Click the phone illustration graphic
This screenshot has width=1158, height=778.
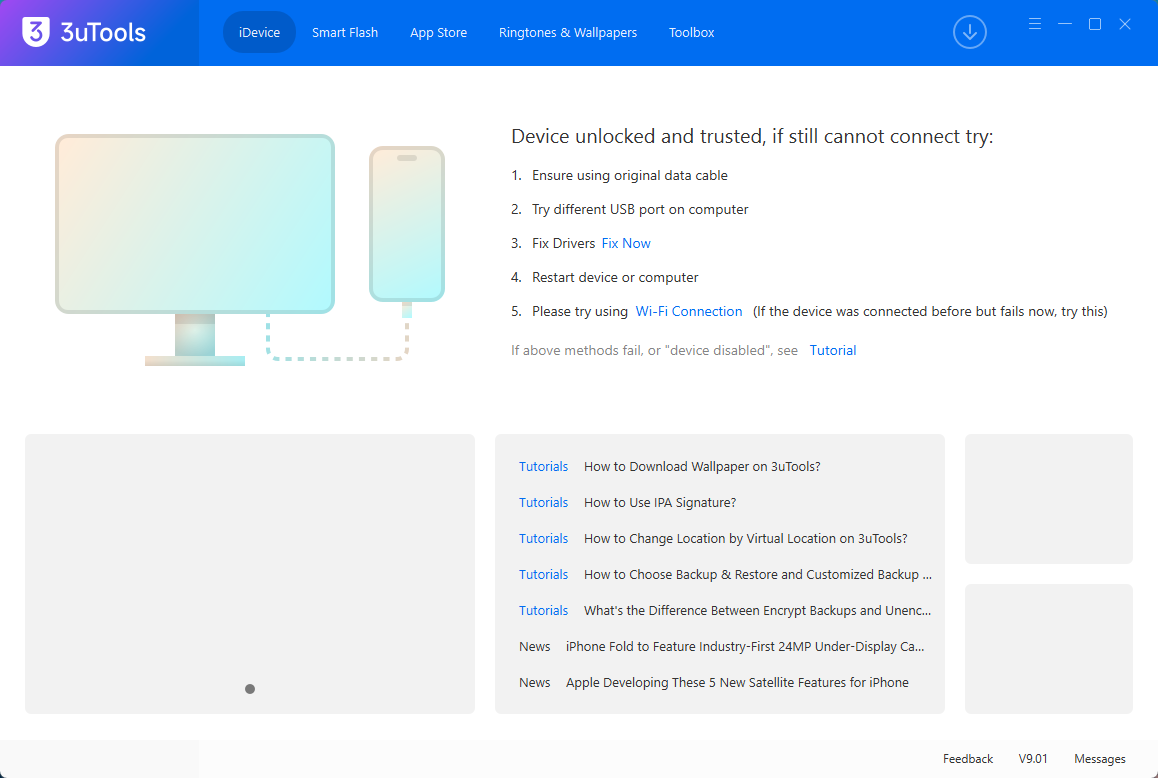pos(407,224)
